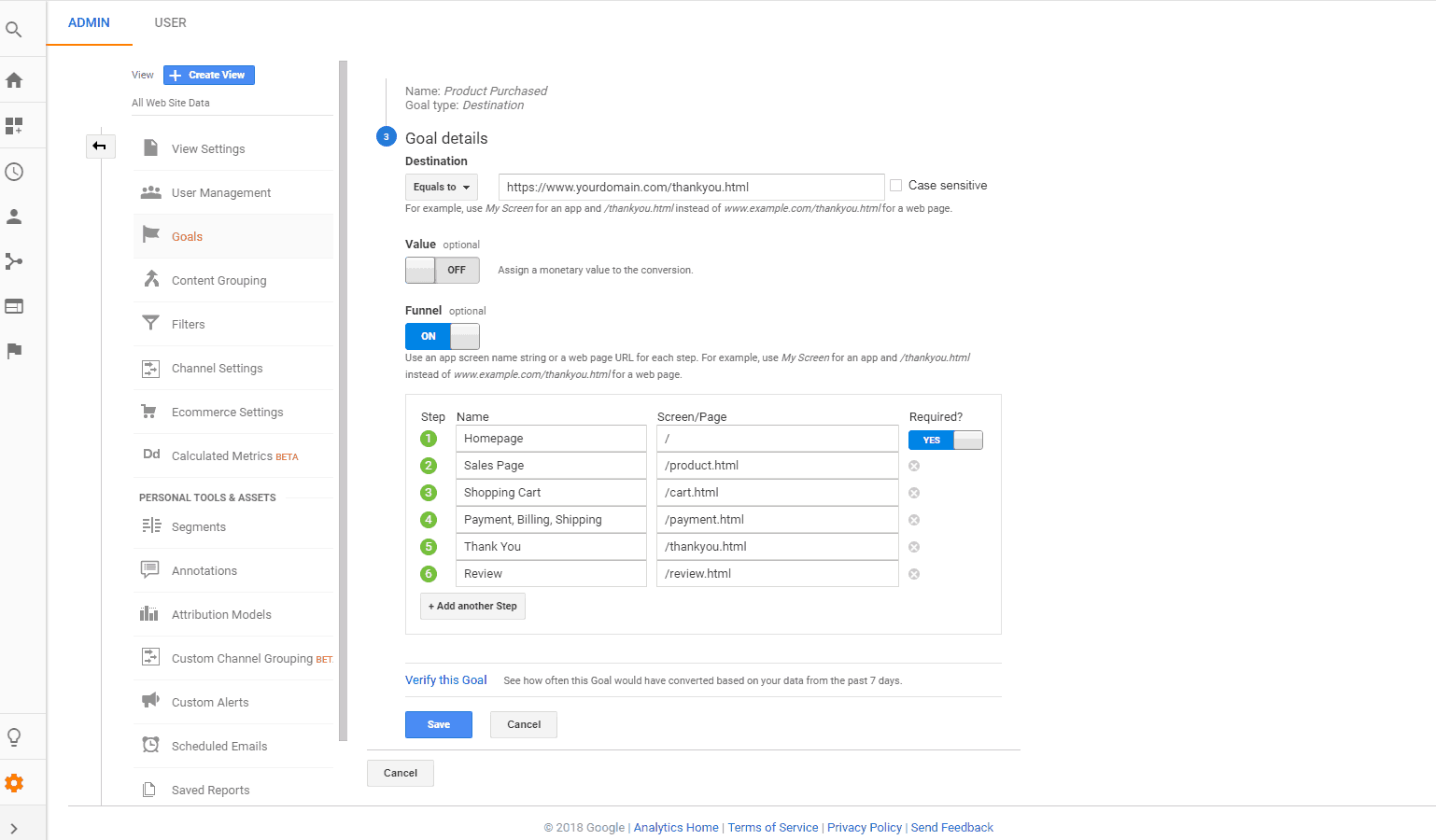Image resolution: width=1436 pixels, height=840 pixels.
Task: Remove the Review funnel step
Action: [914, 574]
